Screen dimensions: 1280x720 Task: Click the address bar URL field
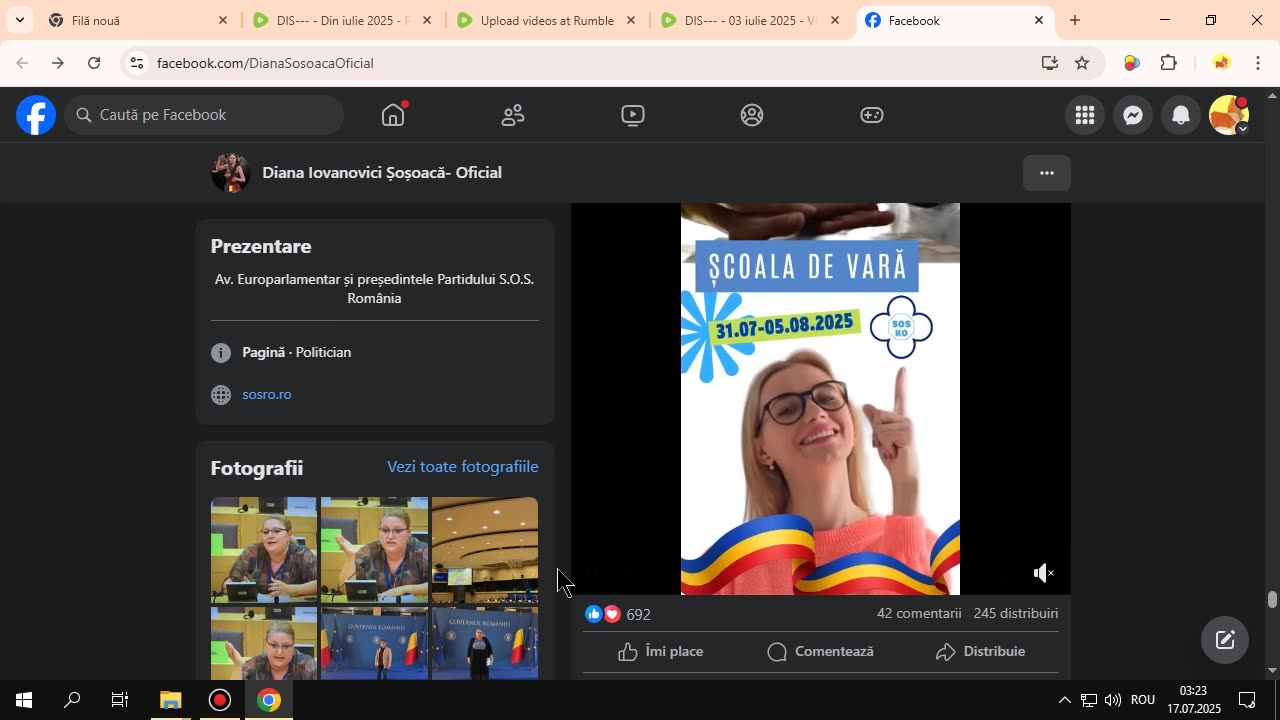(x=590, y=63)
